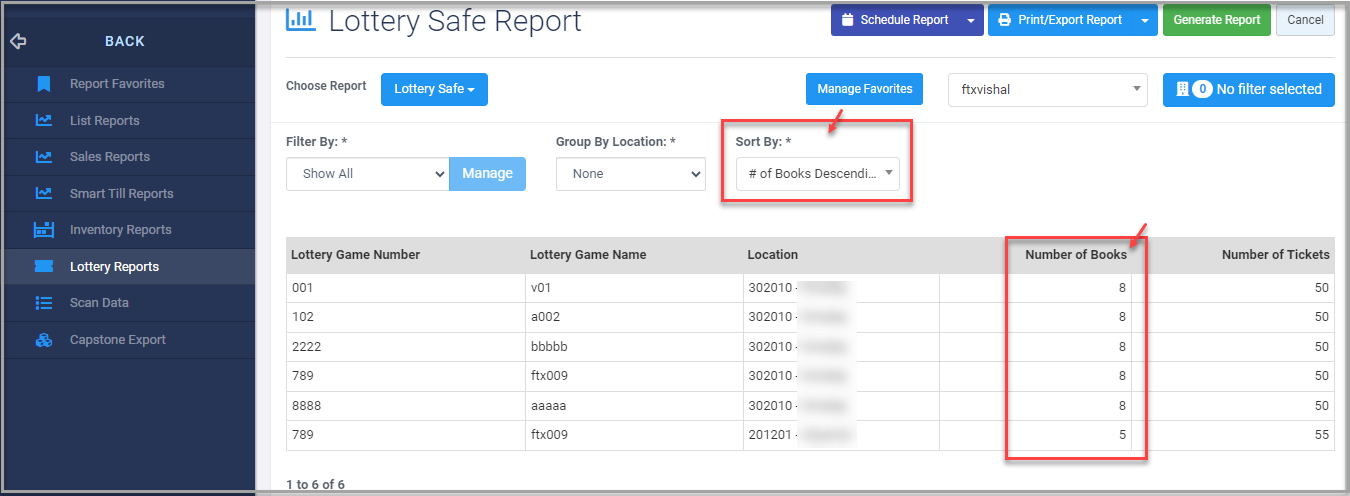Click the No filter selected button
1350x496 pixels.
[x=1248, y=89]
